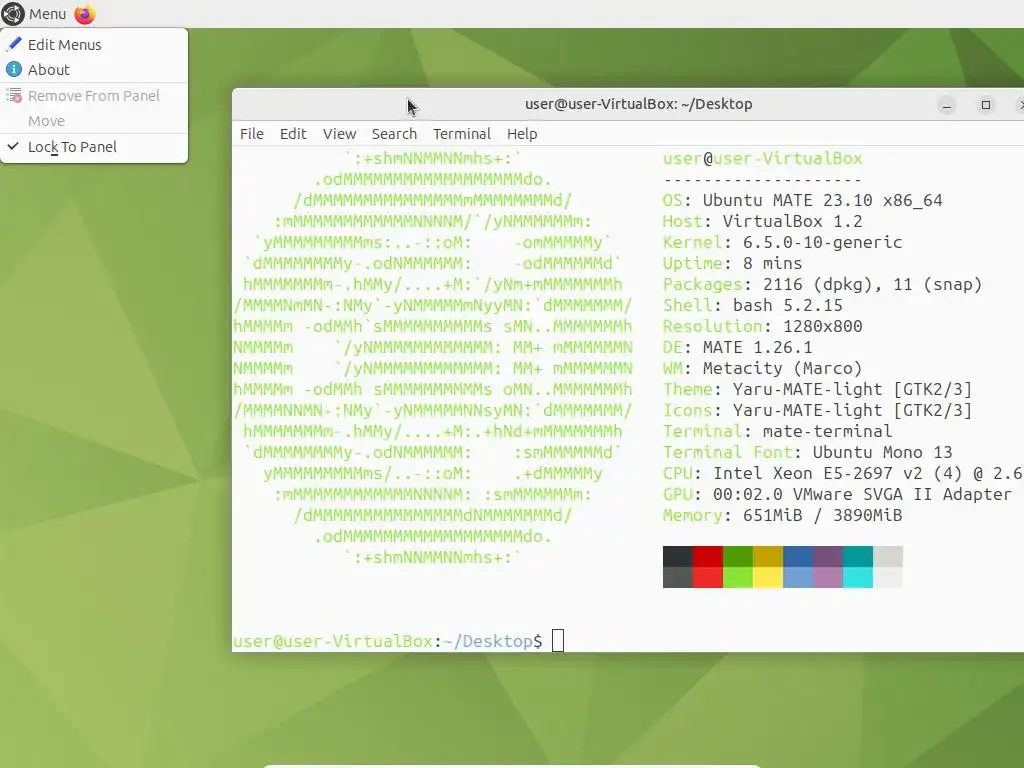This screenshot has width=1024, height=768.
Task: Open the Menu button in panel
Action: [x=35, y=14]
